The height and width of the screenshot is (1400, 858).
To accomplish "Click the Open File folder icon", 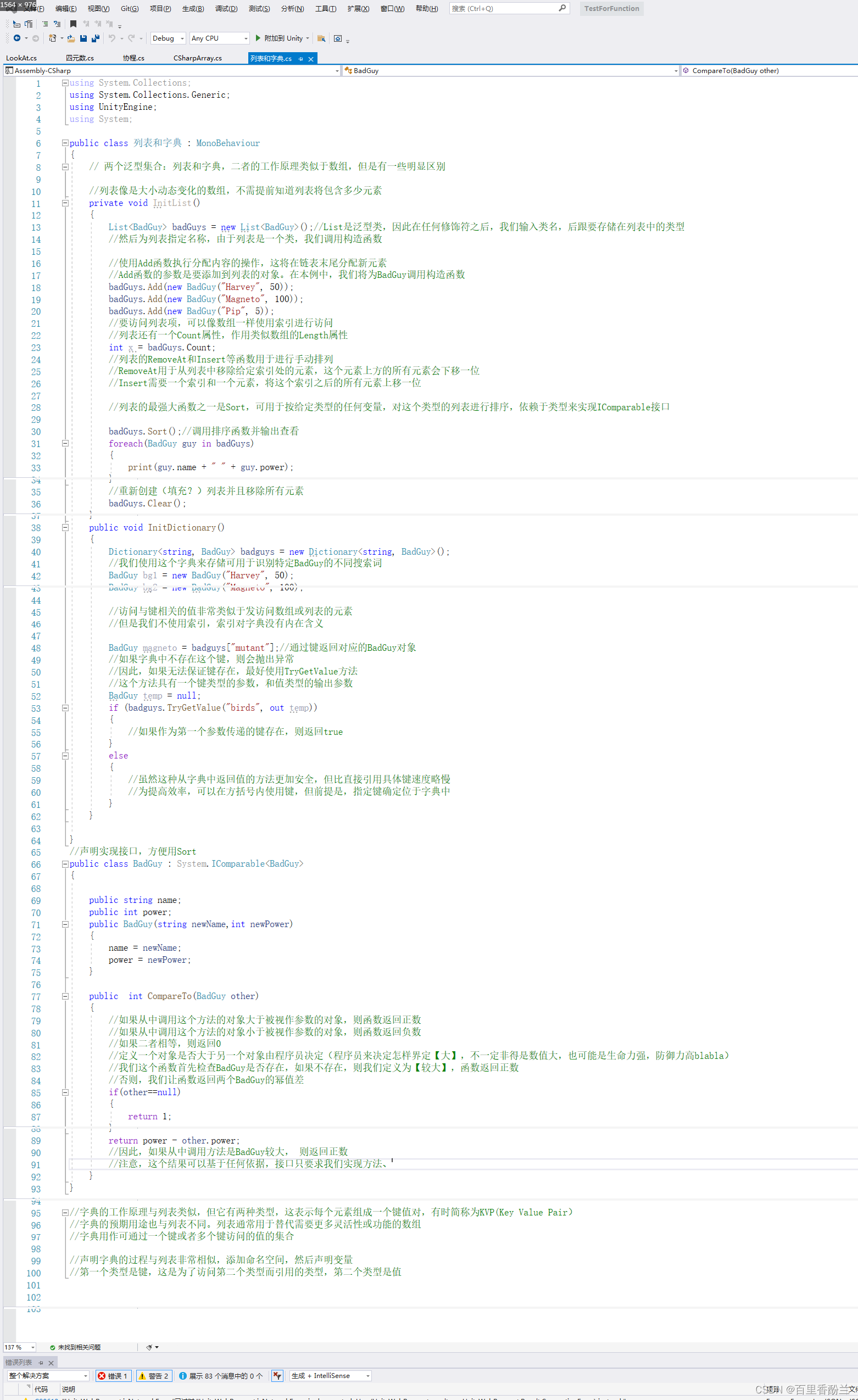I will tap(71, 38).
